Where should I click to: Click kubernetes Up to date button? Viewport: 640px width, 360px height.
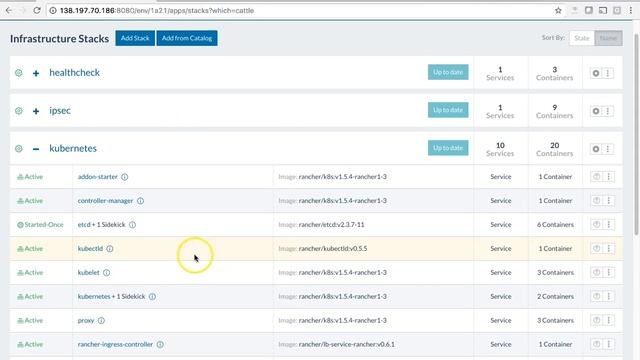click(448, 148)
